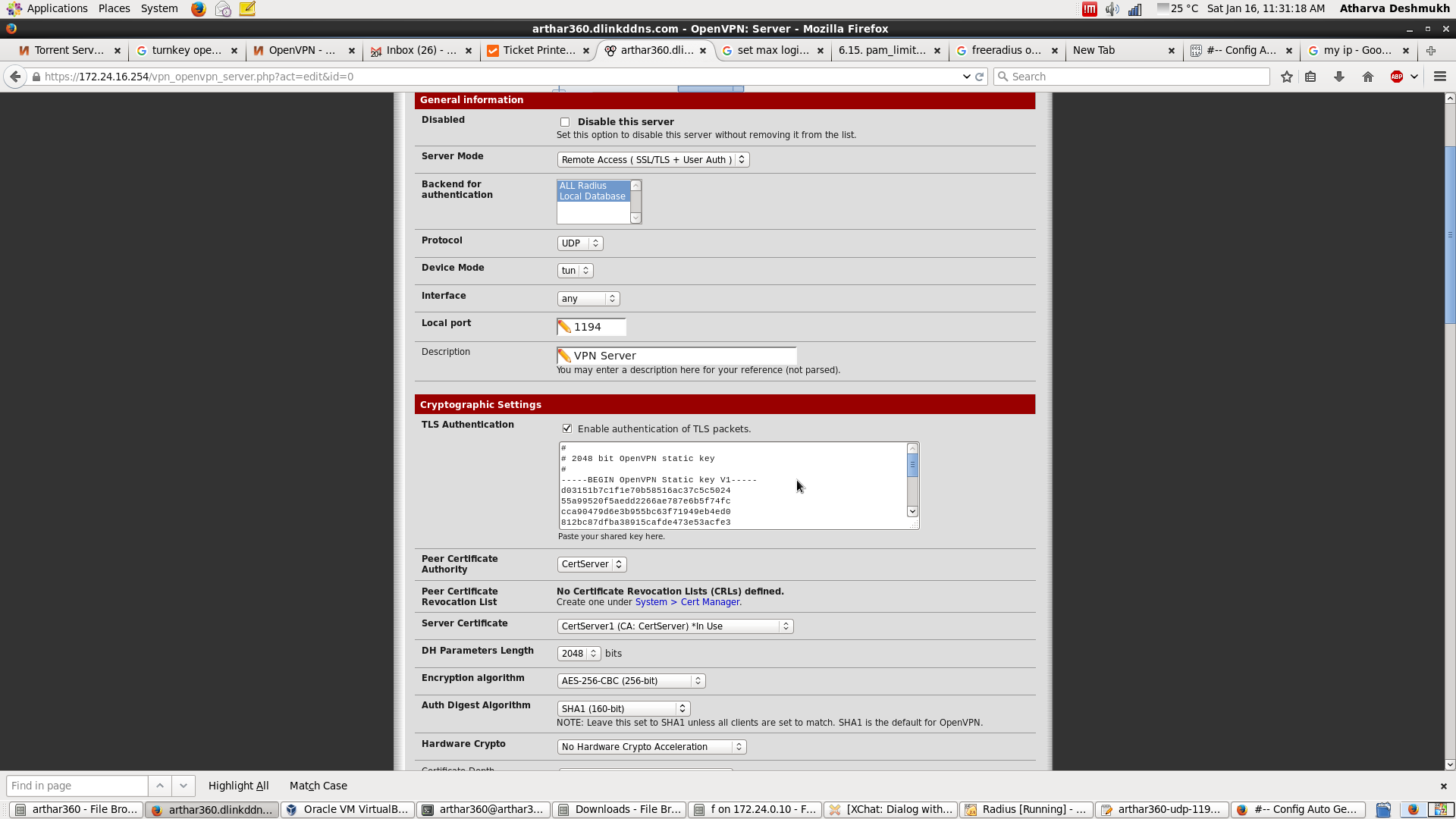Close the find bar
Screen dimensions: 1456x819
[x=1444, y=786]
